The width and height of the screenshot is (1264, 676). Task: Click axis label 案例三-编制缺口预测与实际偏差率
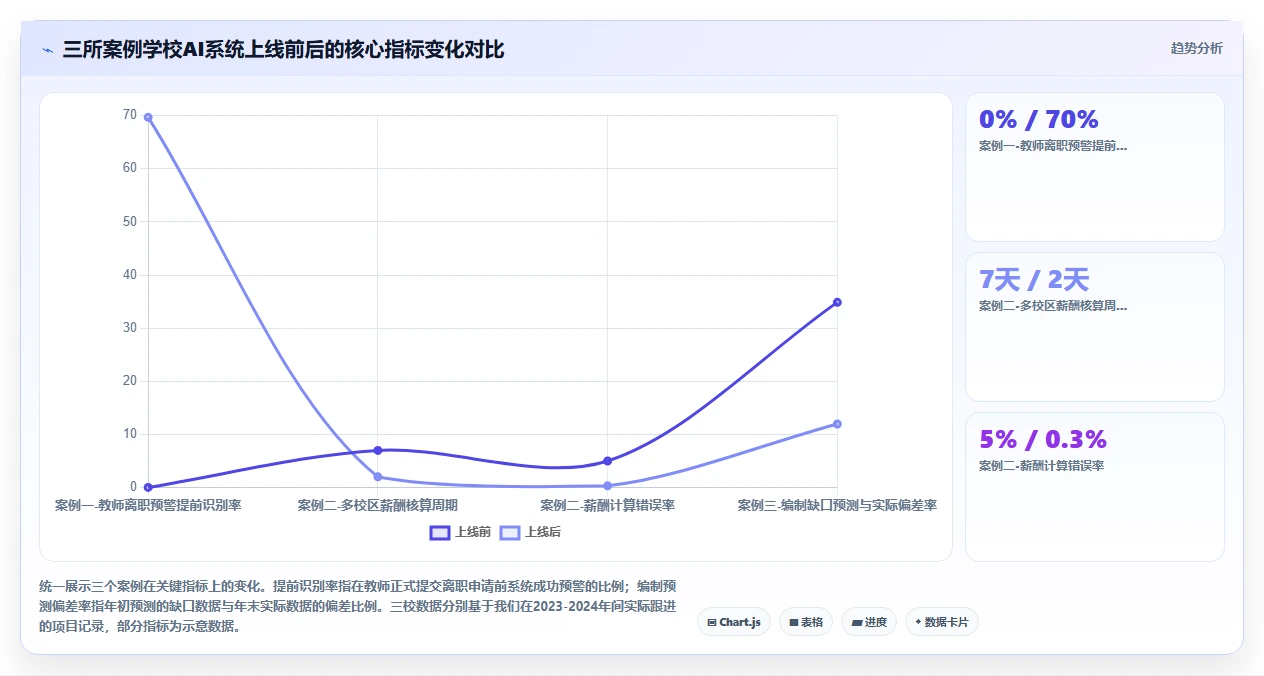click(837, 505)
